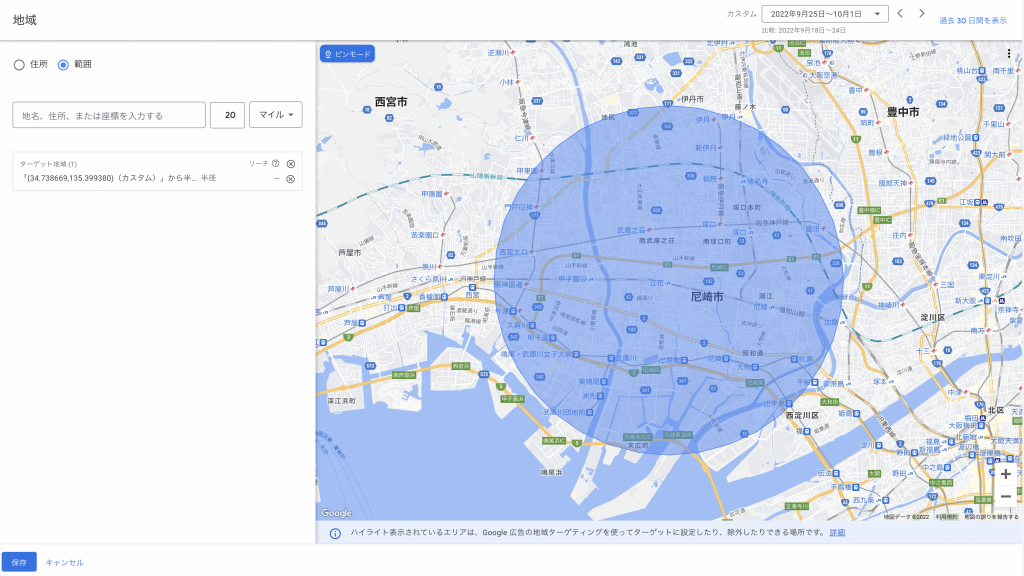This screenshot has height=576, width=1024.
Task: Click the 利用規約 link on map
Action: (x=946, y=517)
